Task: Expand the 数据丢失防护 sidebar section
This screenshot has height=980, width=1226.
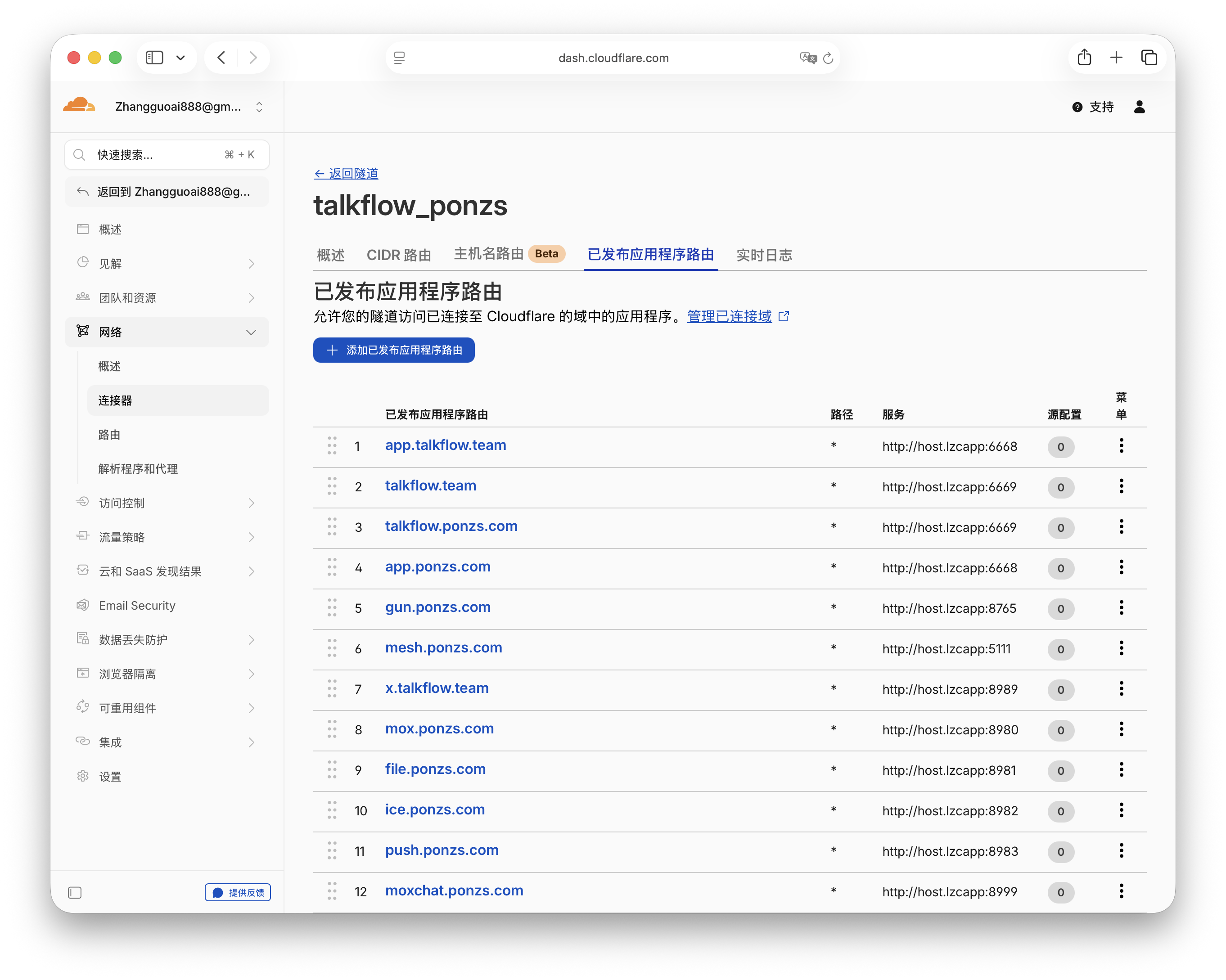Action: point(167,639)
